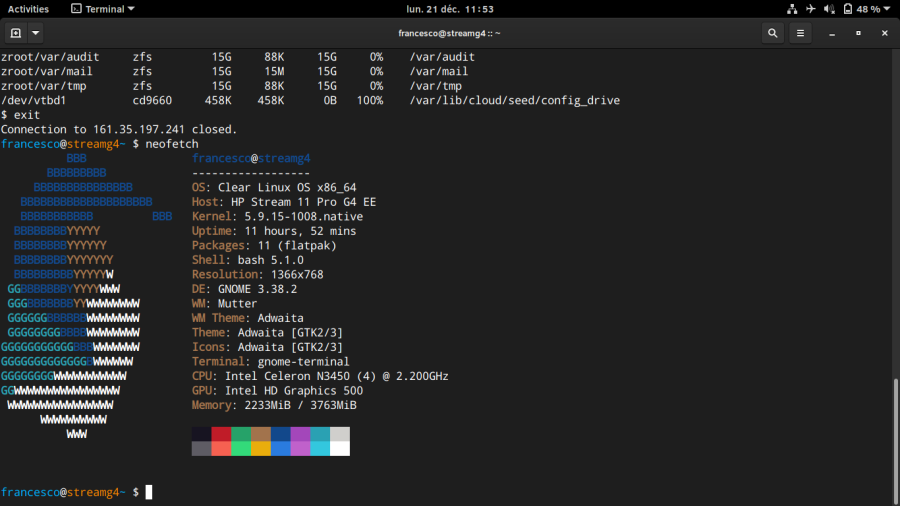Expand the new tab dropdown arrow
This screenshot has height=506, width=900.
point(36,33)
